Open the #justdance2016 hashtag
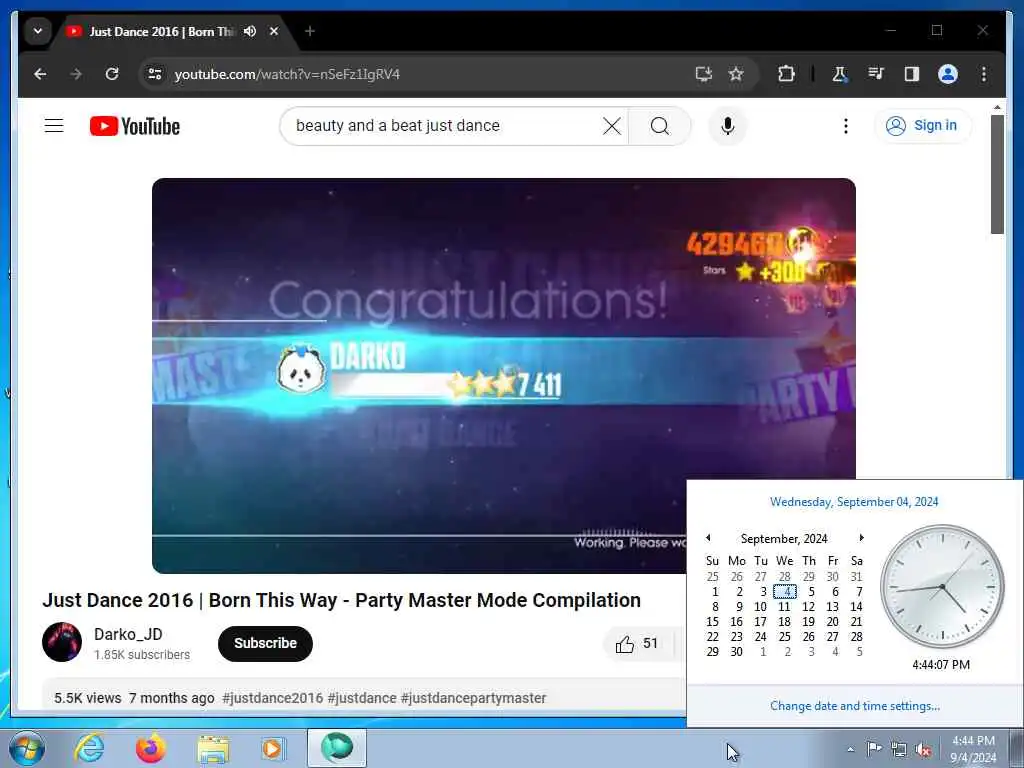 click(x=272, y=698)
